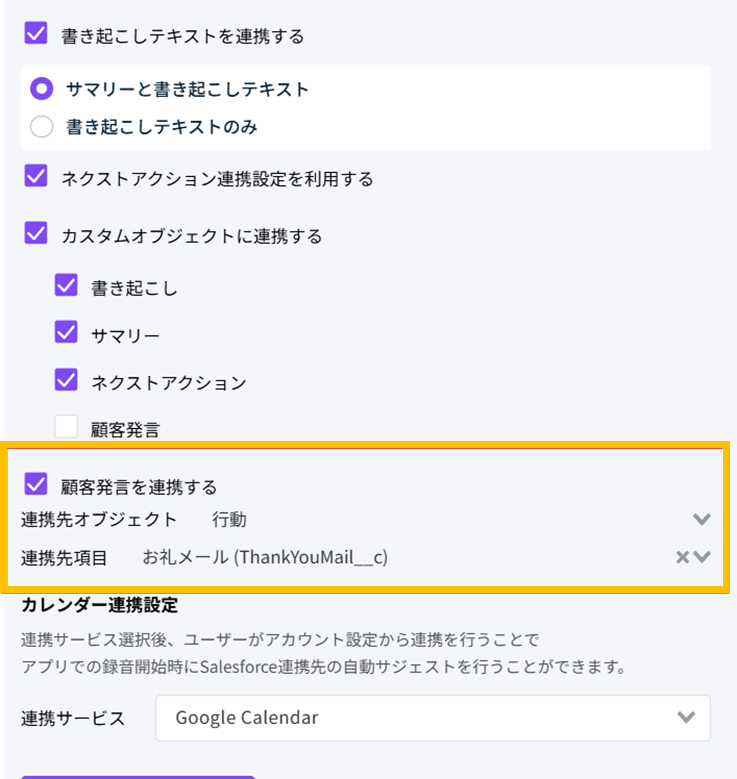This screenshot has height=779, width=737.
Task: Toggle カスタムオブジェクトに連携する checkbox
Action: click(36, 234)
